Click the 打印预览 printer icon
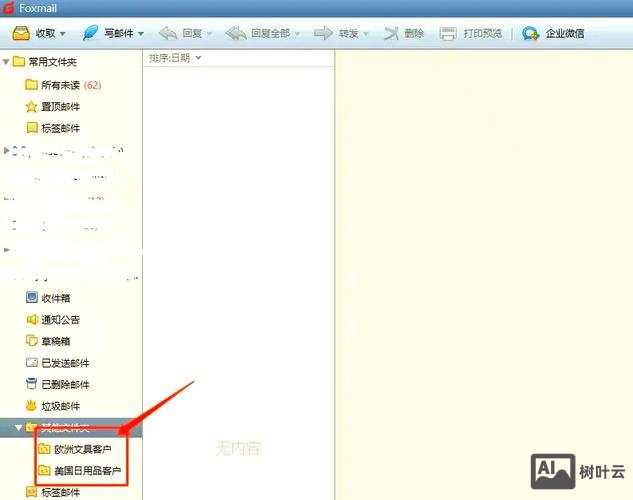 click(448, 33)
